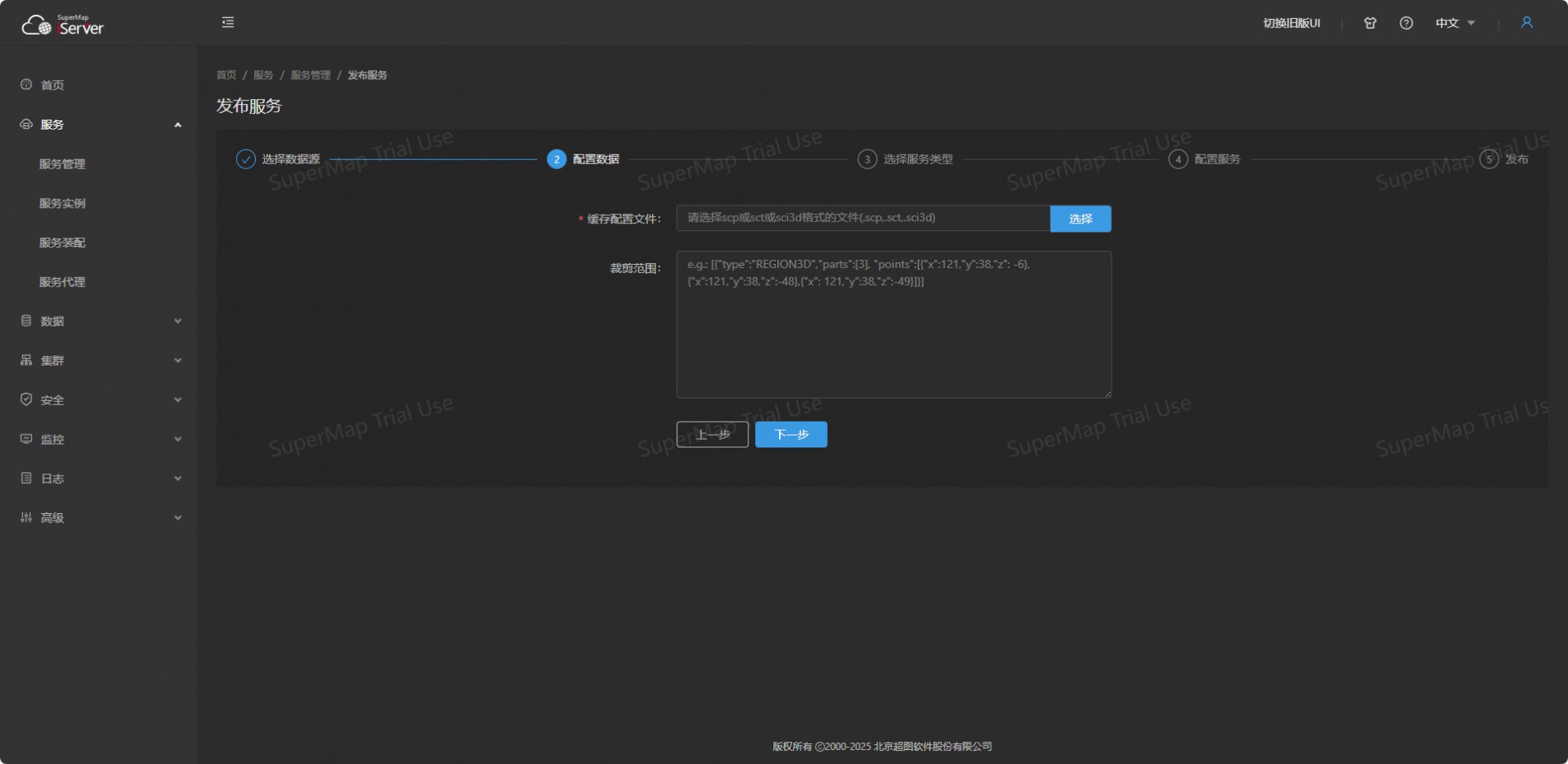
Task: Click the 选择数据源 step label
Action: click(x=291, y=159)
